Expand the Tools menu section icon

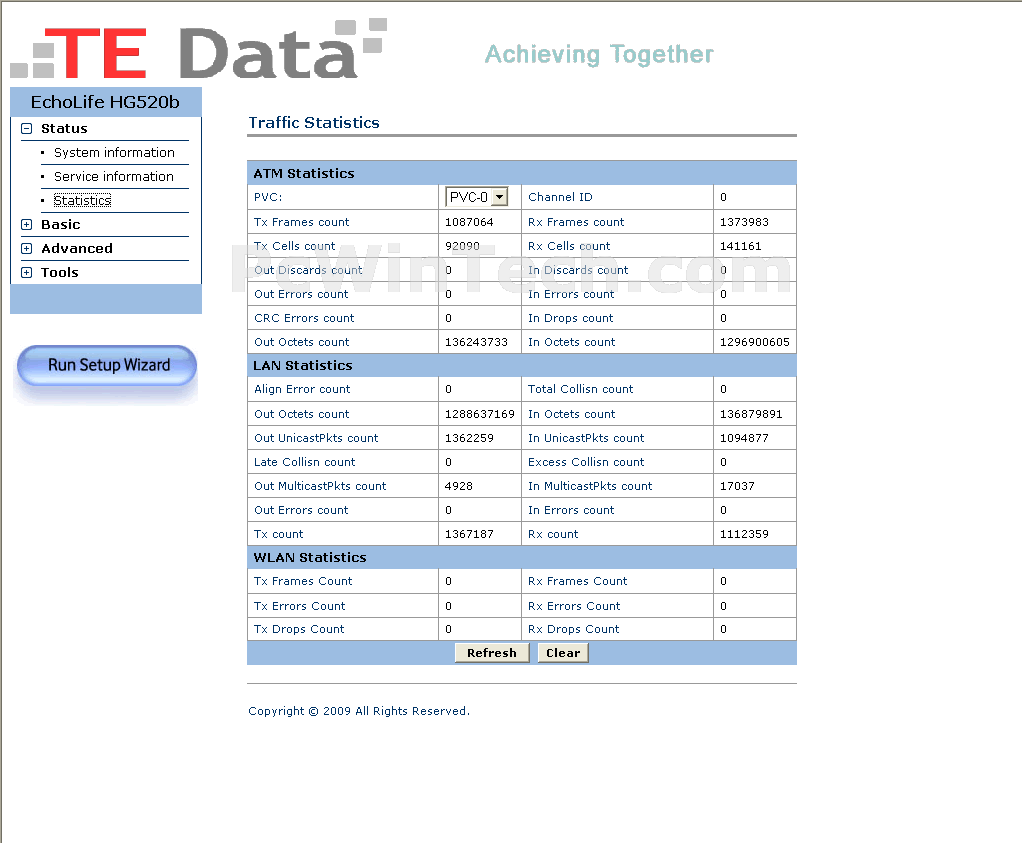pyautogui.click(x=27, y=273)
